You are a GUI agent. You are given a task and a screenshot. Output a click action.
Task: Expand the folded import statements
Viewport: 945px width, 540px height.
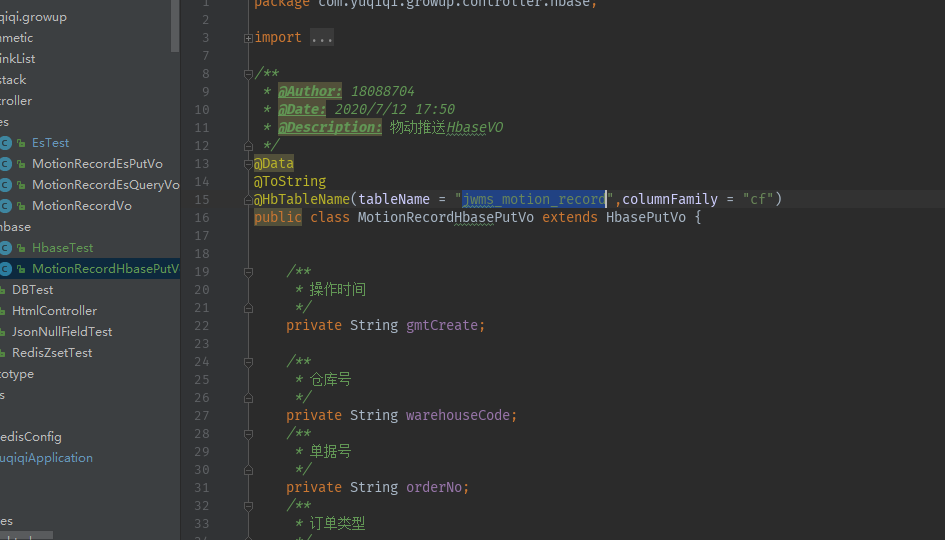(x=248, y=38)
